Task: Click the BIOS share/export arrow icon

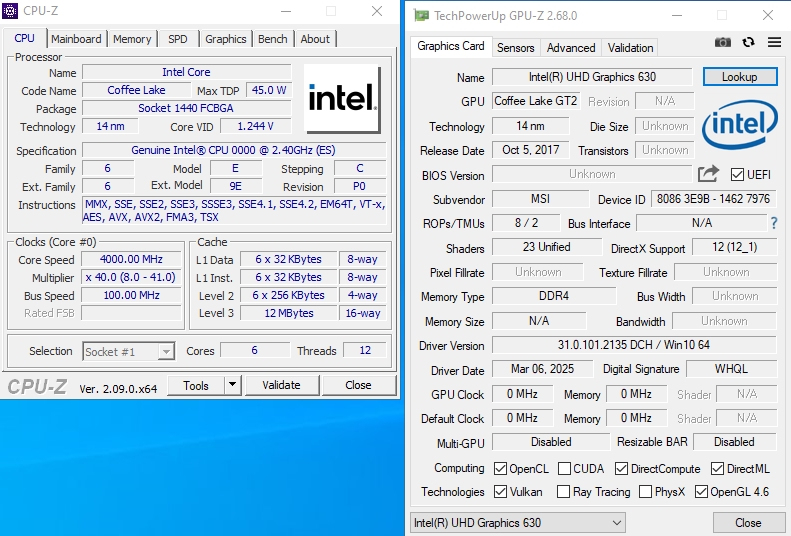Action: point(708,174)
